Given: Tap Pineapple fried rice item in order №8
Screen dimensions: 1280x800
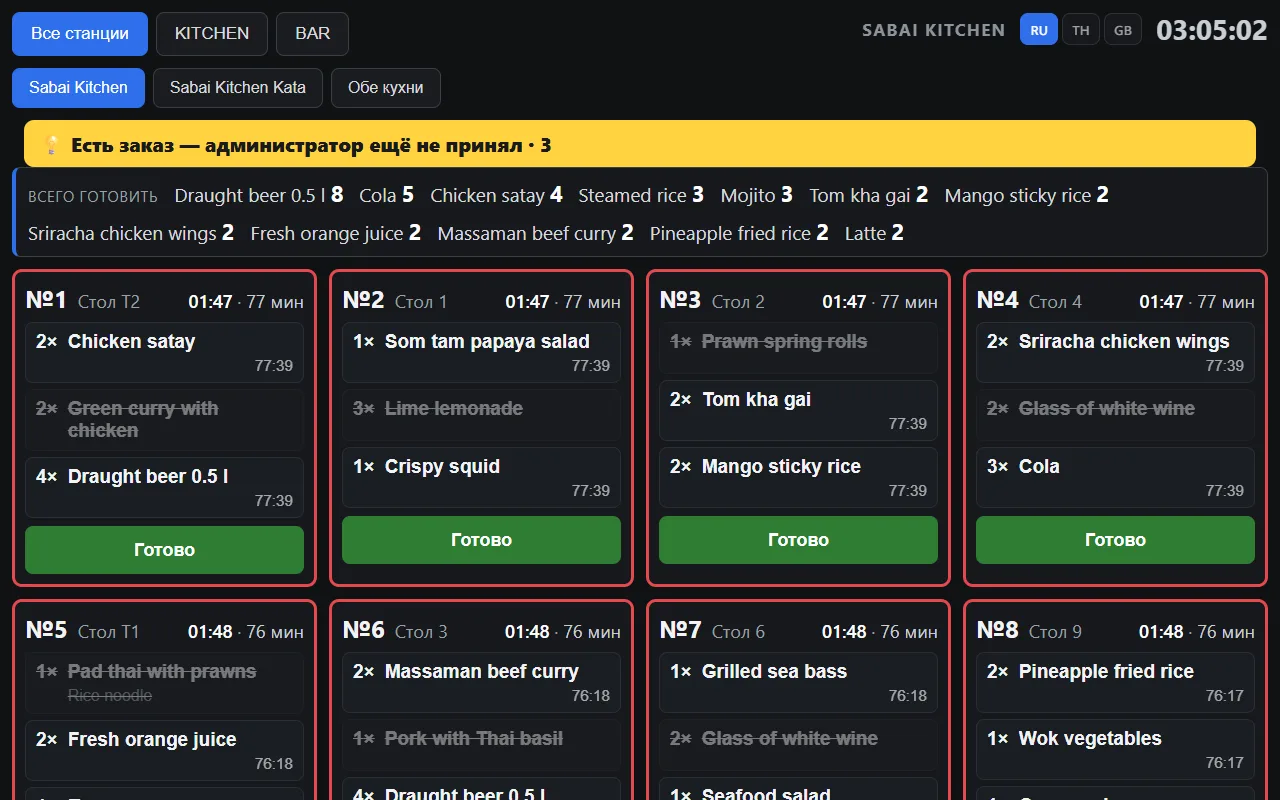Looking at the screenshot, I should tap(1115, 682).
